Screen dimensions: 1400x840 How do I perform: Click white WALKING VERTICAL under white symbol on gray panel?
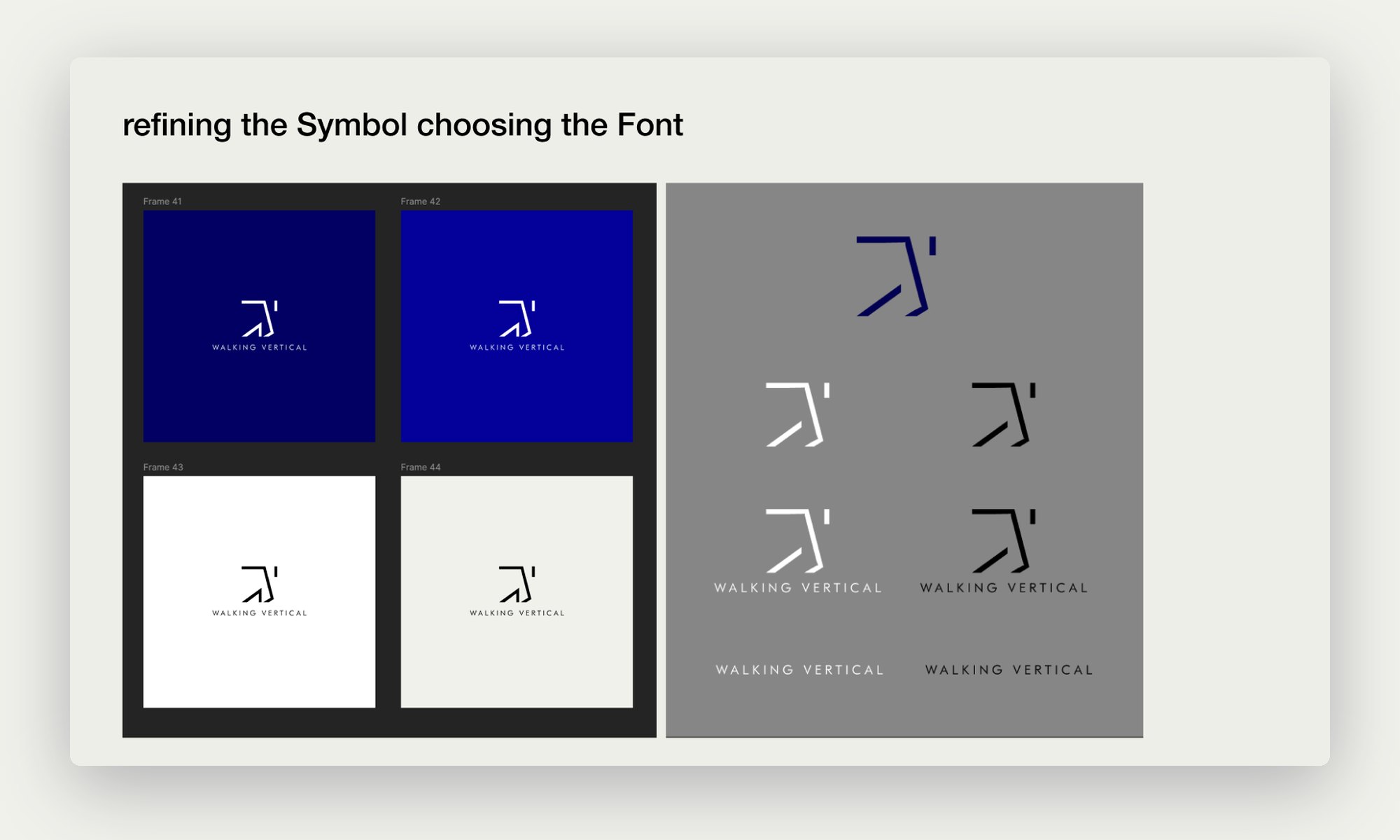[798, 588]
